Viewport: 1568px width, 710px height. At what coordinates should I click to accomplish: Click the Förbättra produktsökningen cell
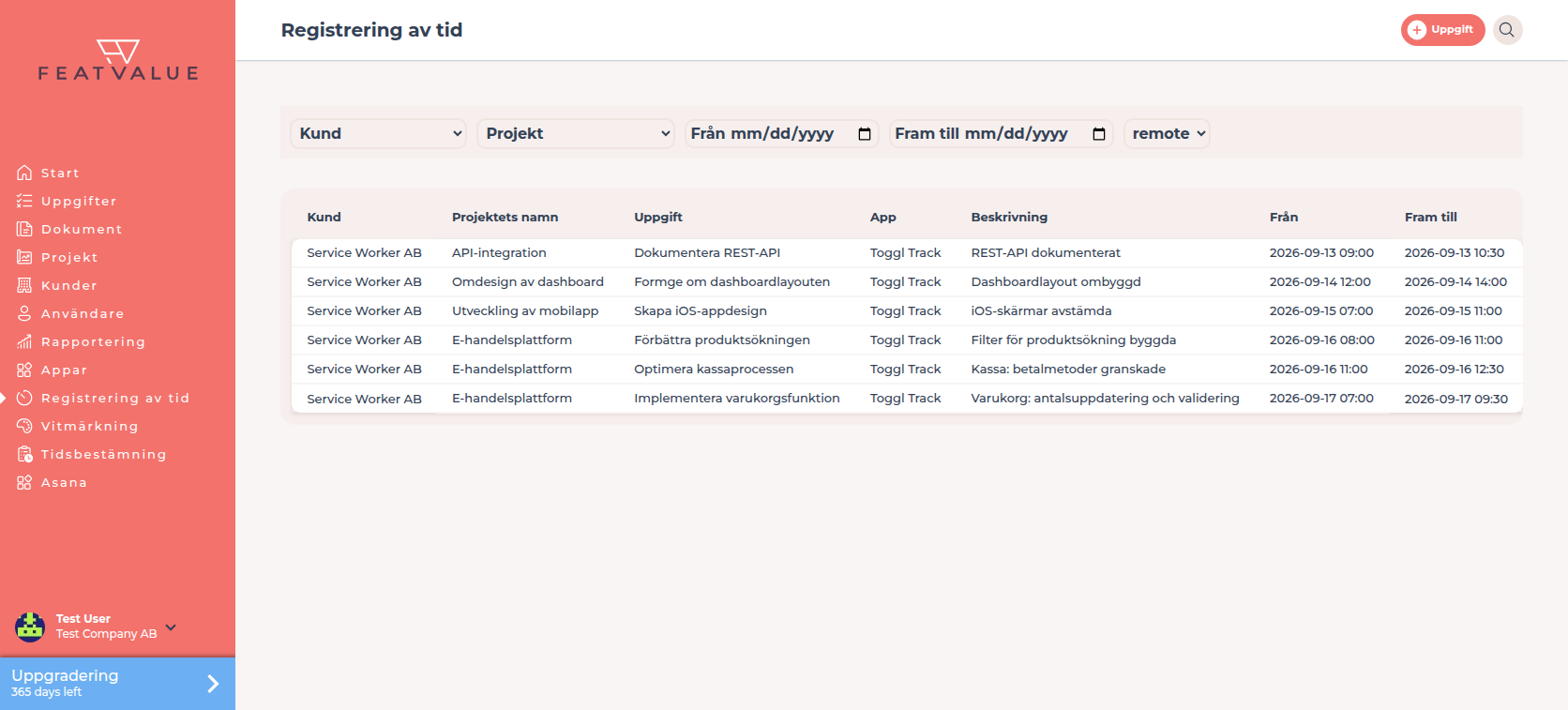pos(721,340)
